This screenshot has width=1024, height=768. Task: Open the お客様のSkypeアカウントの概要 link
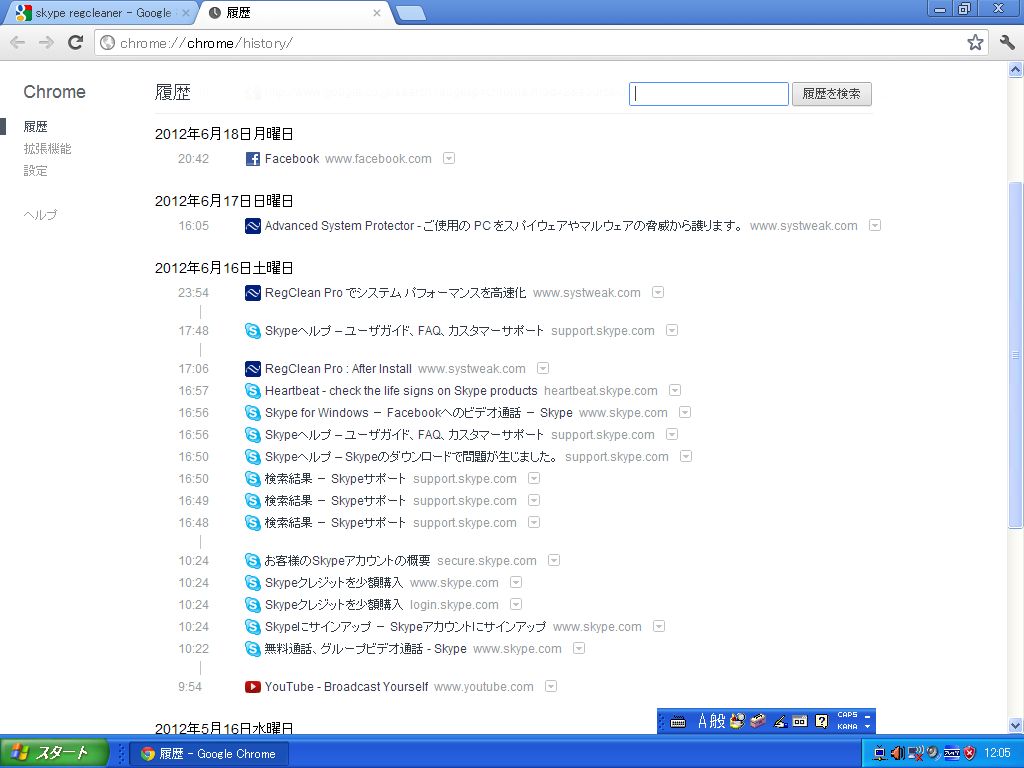click(347, 560)
